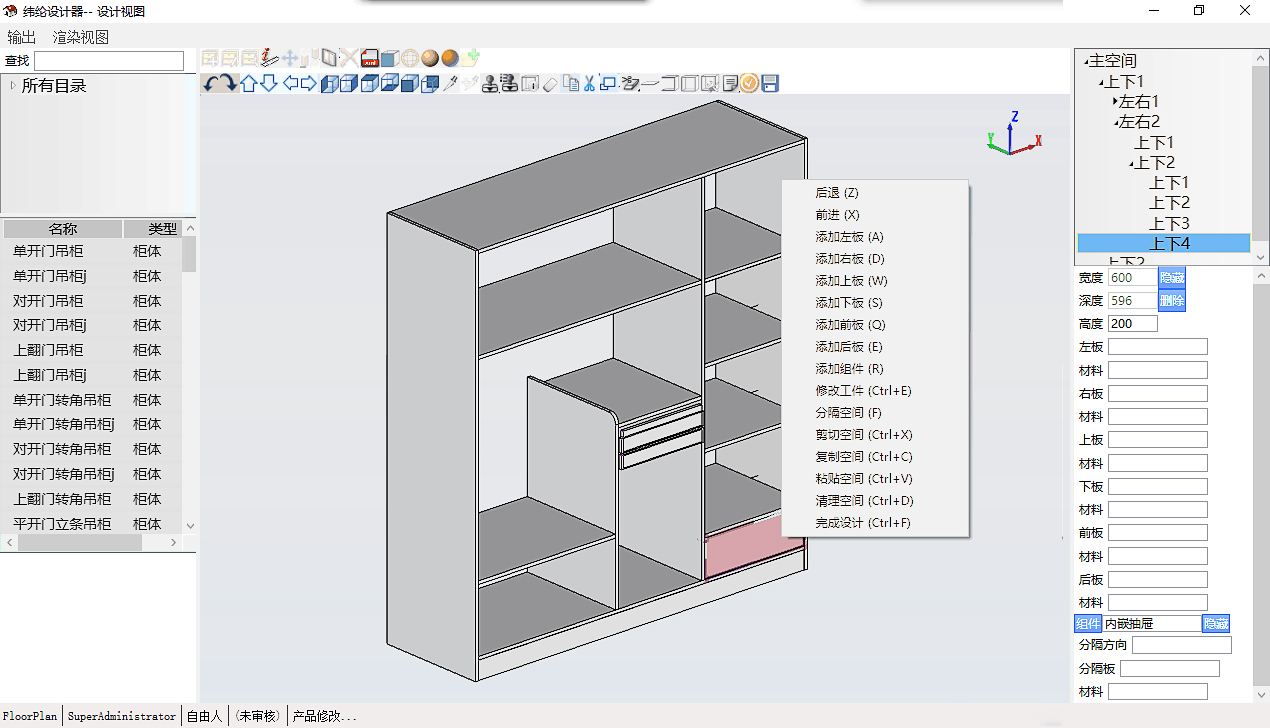Click the space tree scrollbar up arrow
Screen dimensions: 1270x728
click(1261, 58)
